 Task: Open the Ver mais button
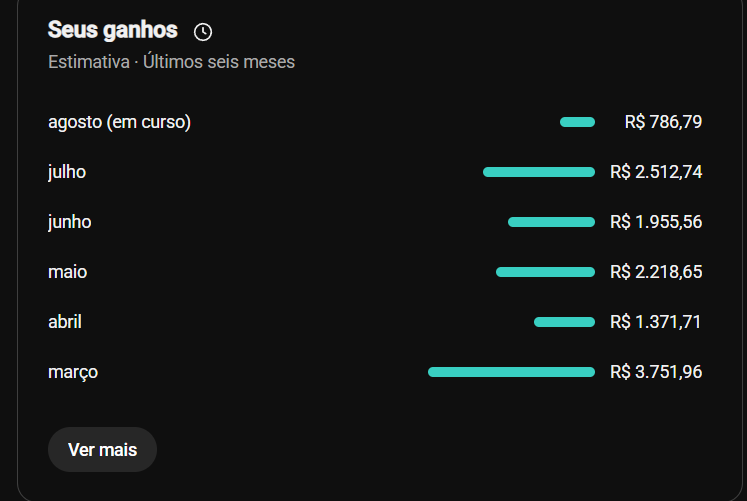point(102,450)
